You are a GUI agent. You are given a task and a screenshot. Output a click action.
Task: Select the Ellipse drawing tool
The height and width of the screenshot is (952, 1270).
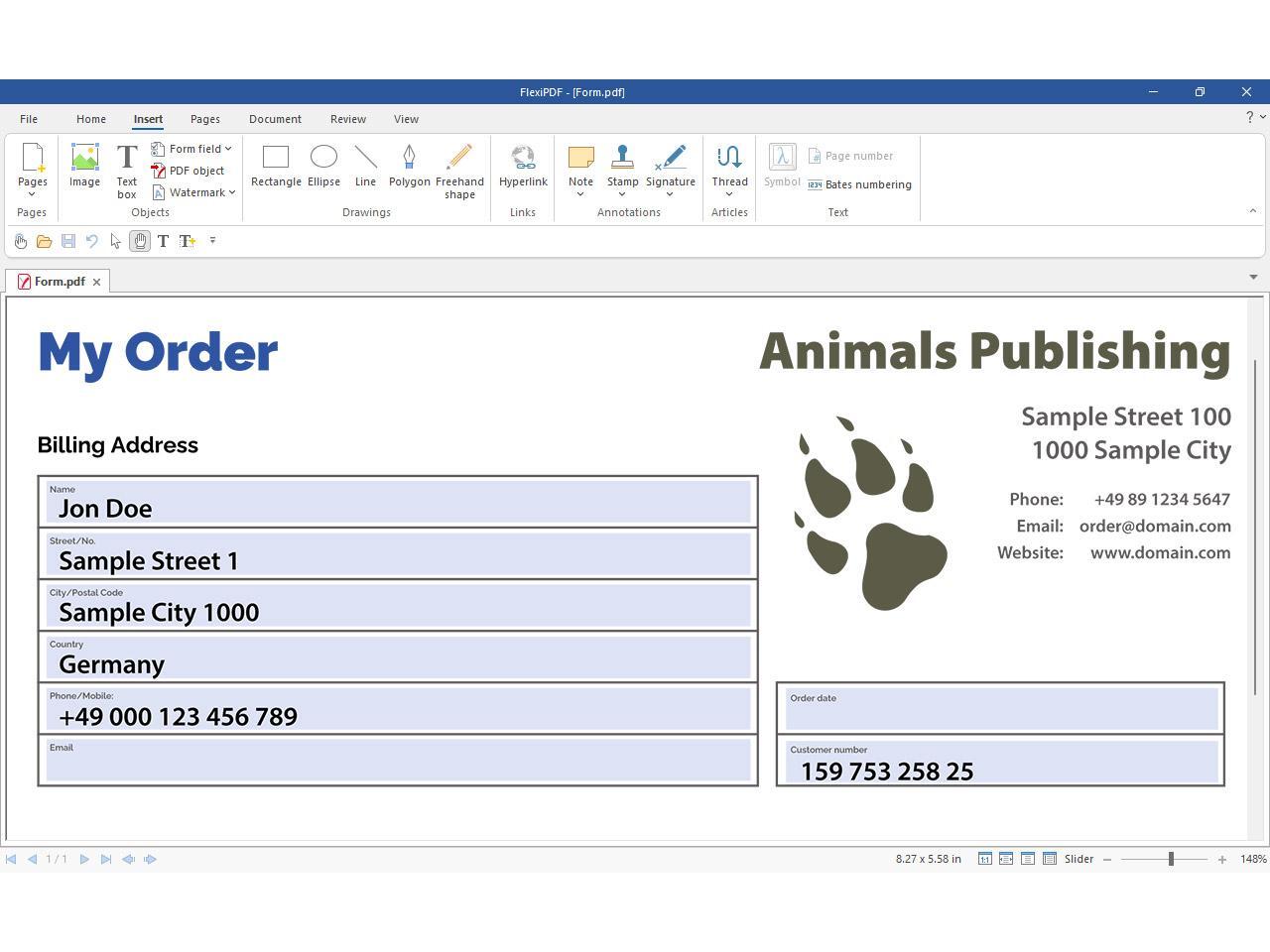click(323, 165)
